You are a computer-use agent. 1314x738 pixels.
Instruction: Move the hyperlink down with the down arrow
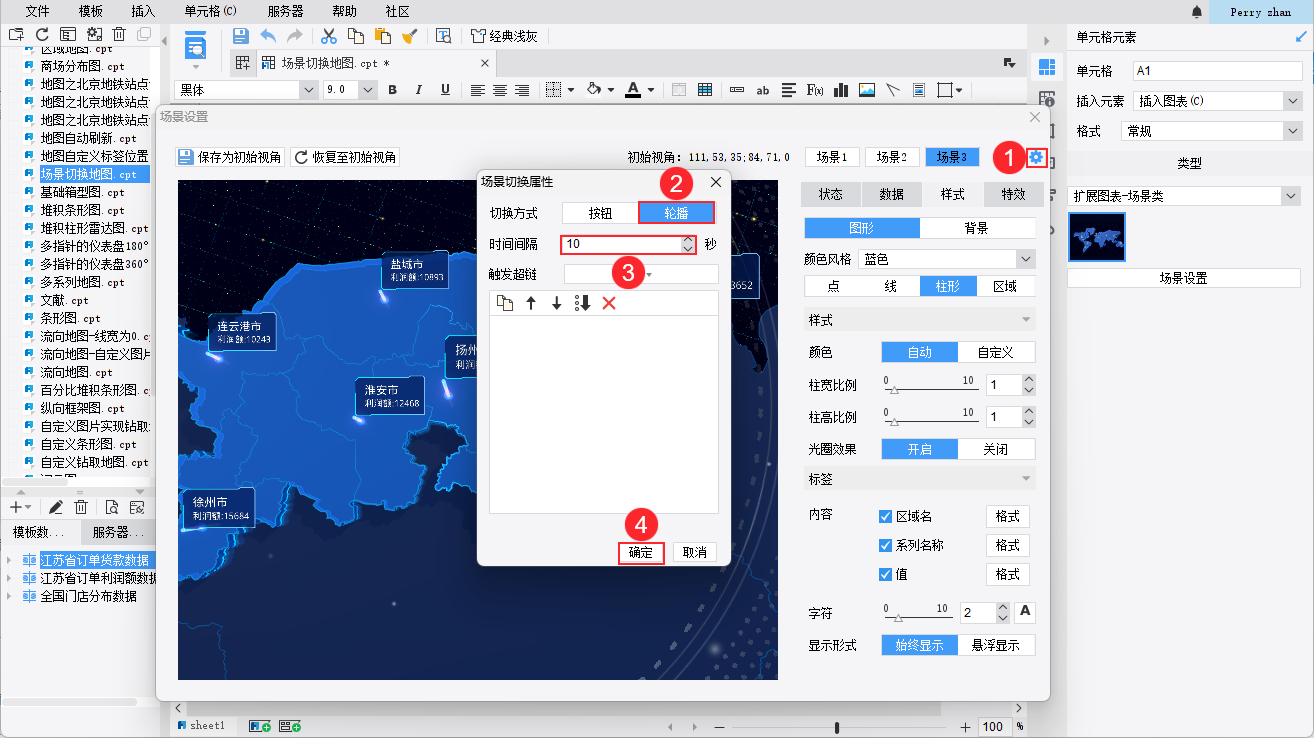click(557, 303)
